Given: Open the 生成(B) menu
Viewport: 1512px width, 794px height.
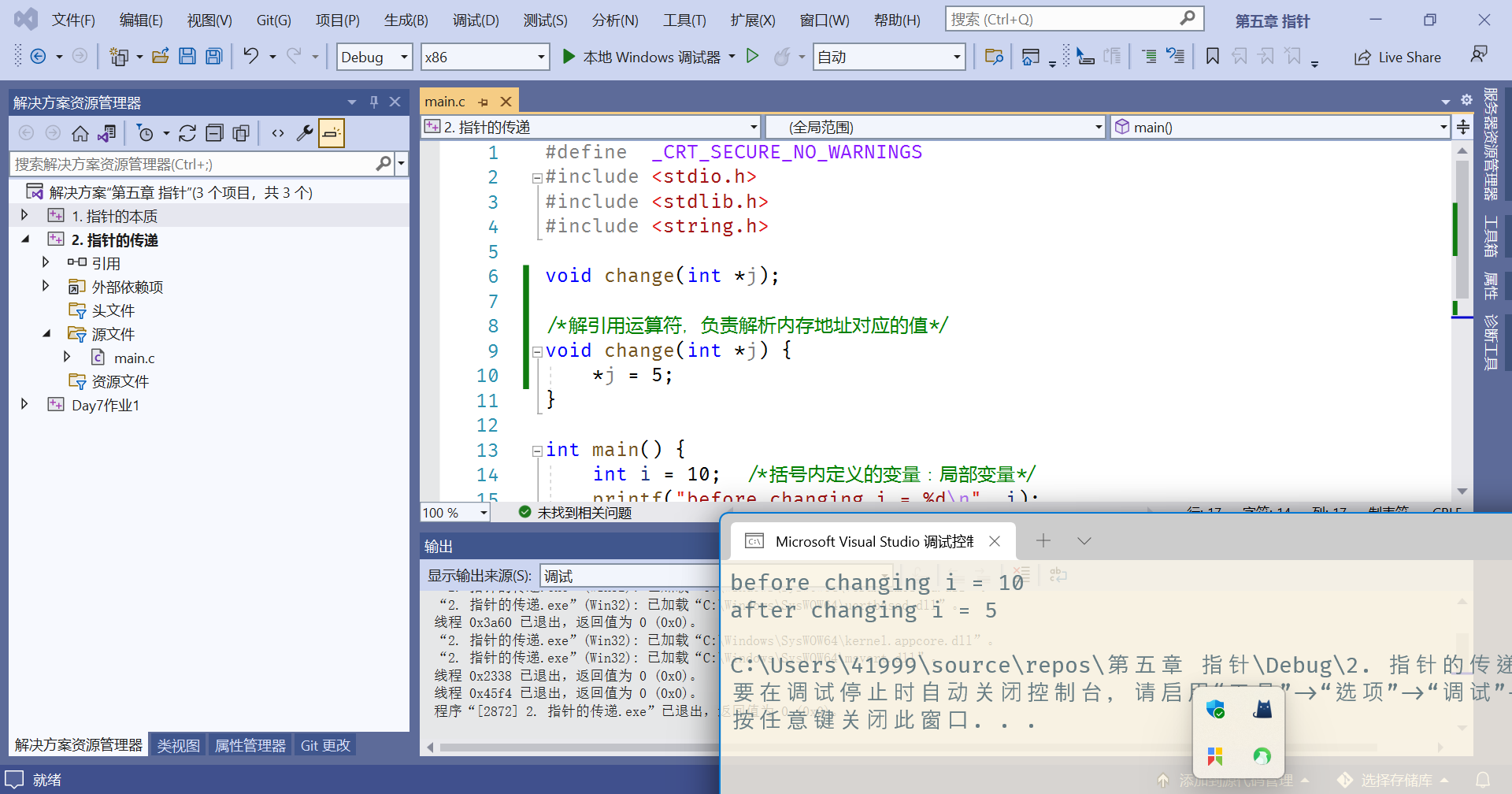Looking at the screenshot, I should pos(406,20).
